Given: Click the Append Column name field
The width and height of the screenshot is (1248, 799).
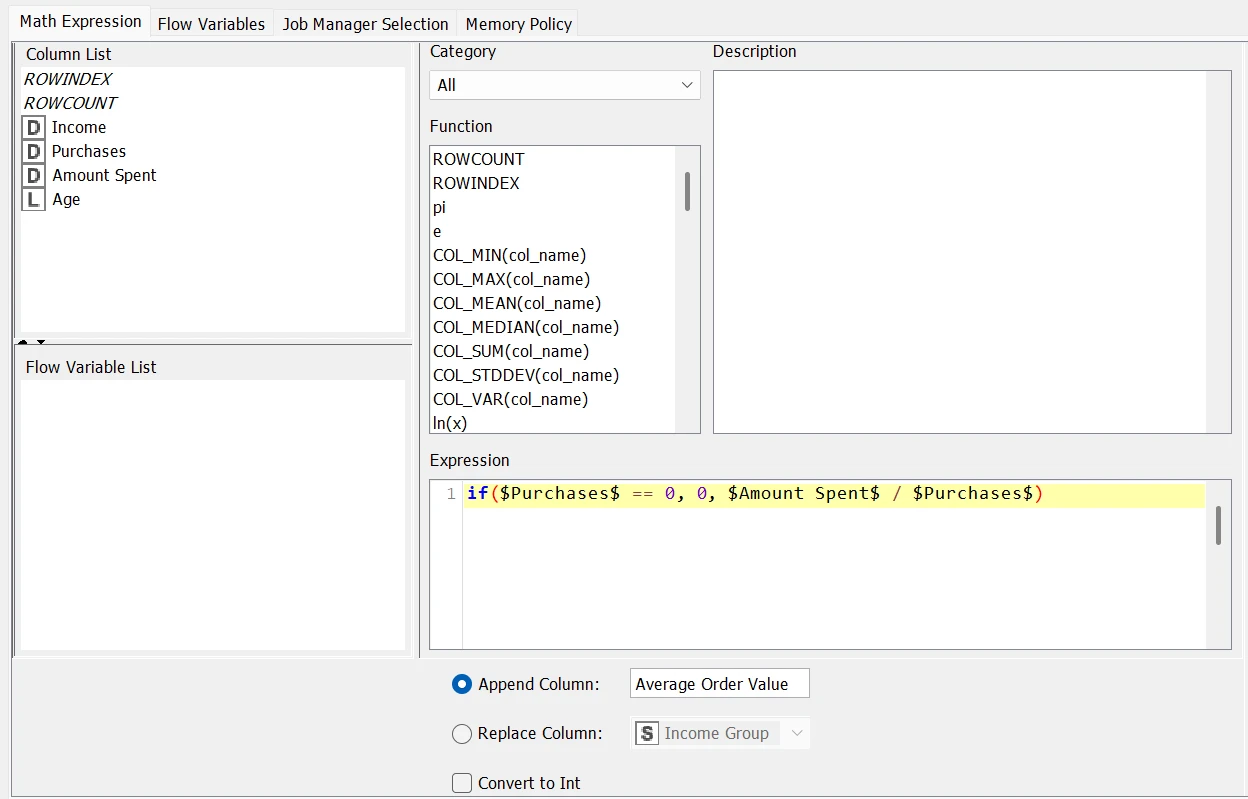Looking at the screenshot, I should pos(720,684).
